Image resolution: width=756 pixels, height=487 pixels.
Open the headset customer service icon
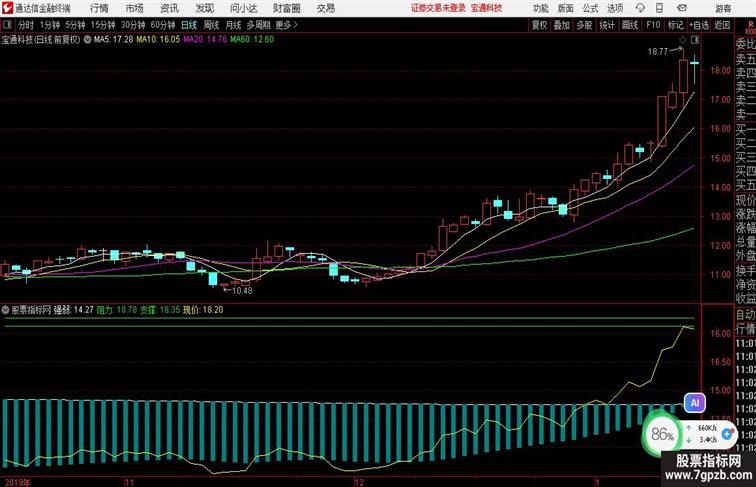click(x=640, y=8)
